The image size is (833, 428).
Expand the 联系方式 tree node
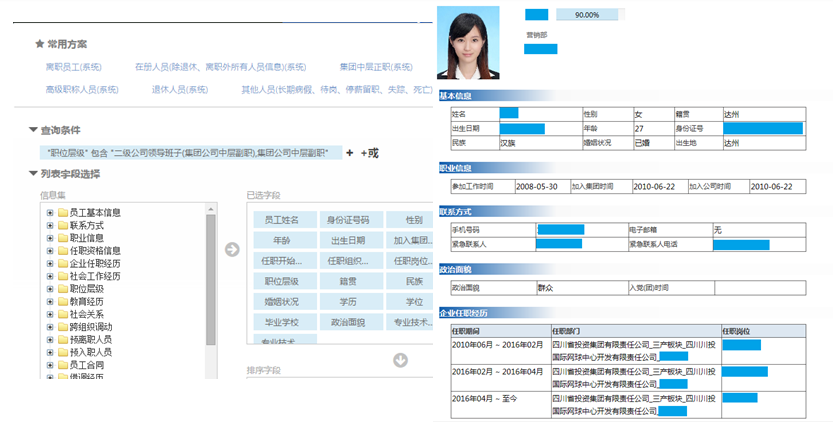49,226
